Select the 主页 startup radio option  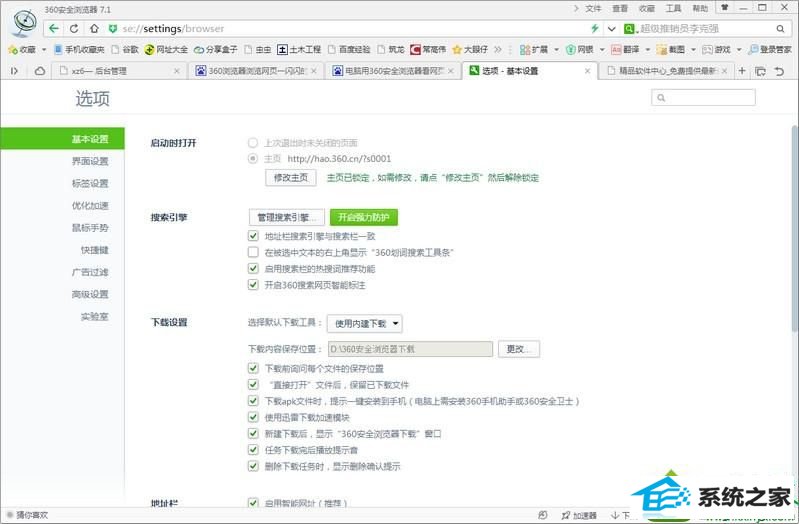pyautogui.click(x=253, y=159)
